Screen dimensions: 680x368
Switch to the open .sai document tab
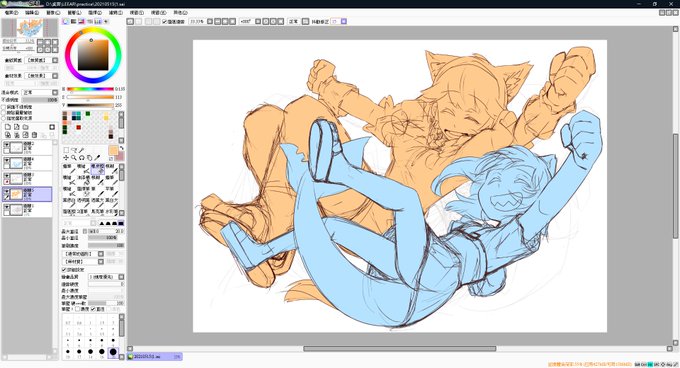(x=154, y=356)
